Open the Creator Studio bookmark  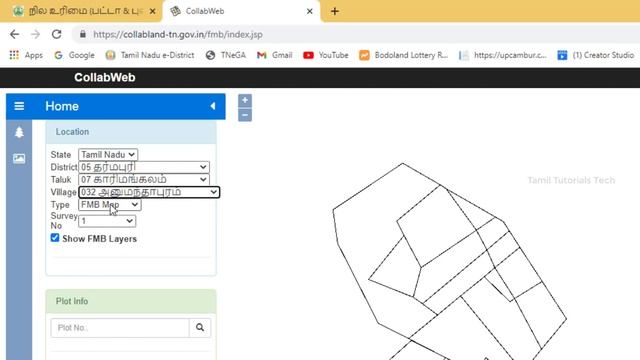click(x=596, y=55)
